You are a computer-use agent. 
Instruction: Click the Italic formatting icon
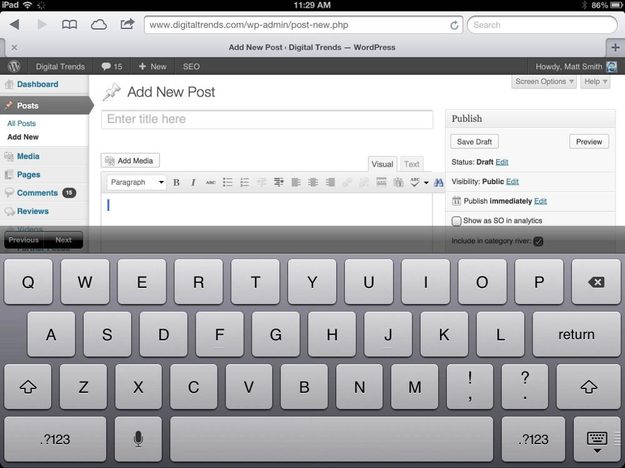(193, 183)
